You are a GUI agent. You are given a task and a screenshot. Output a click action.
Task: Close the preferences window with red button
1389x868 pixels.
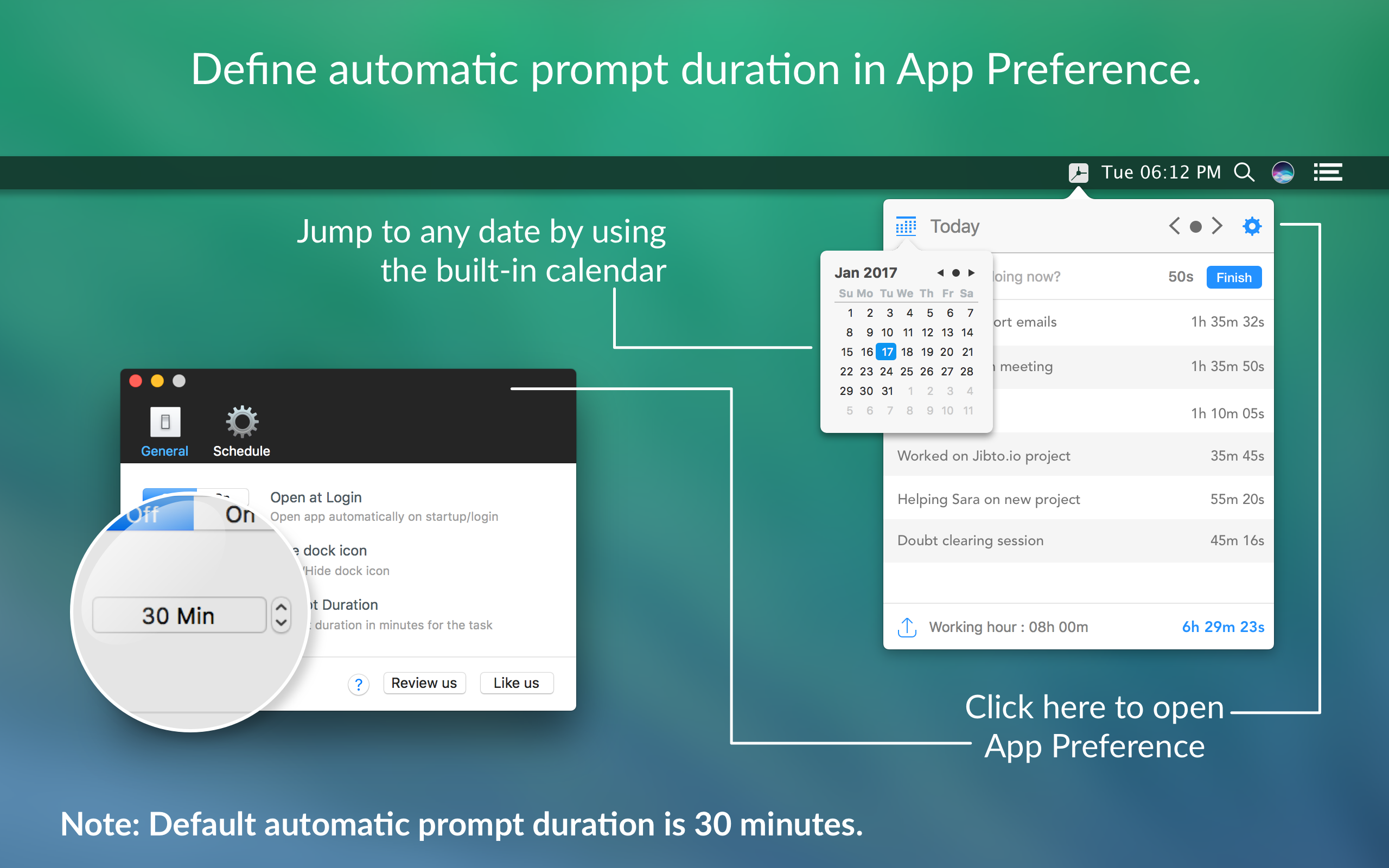[136, 381]
